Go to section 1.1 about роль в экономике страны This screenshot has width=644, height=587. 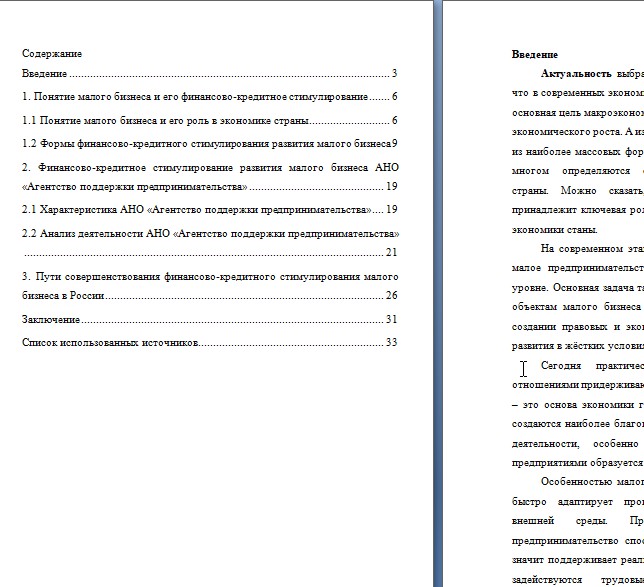(209, 120)
